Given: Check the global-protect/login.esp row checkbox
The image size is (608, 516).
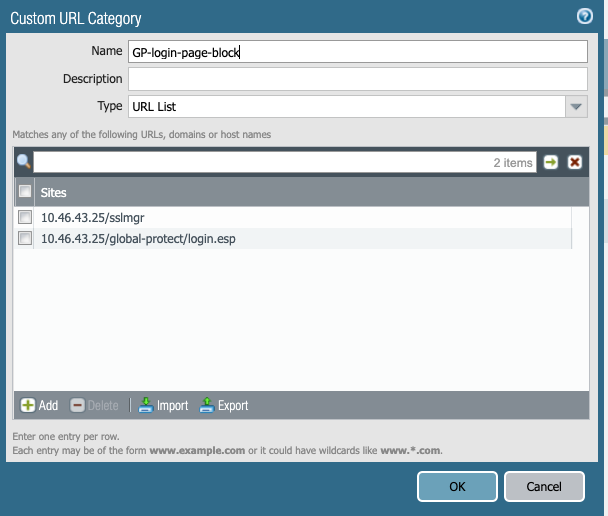Looking at the screenshot, I should pos(25,238).
